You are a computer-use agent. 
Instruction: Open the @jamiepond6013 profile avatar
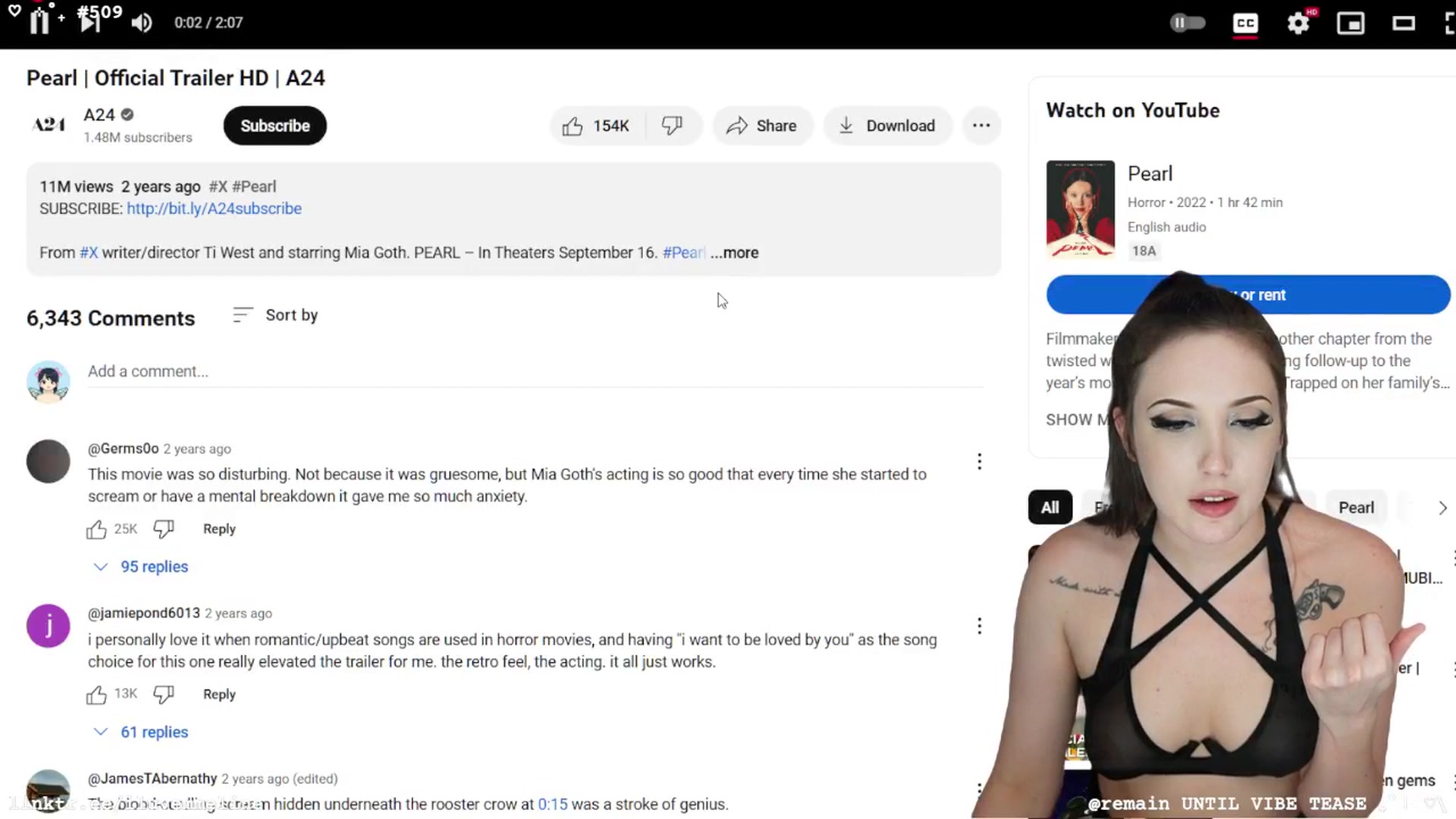(x=49, y=626)
